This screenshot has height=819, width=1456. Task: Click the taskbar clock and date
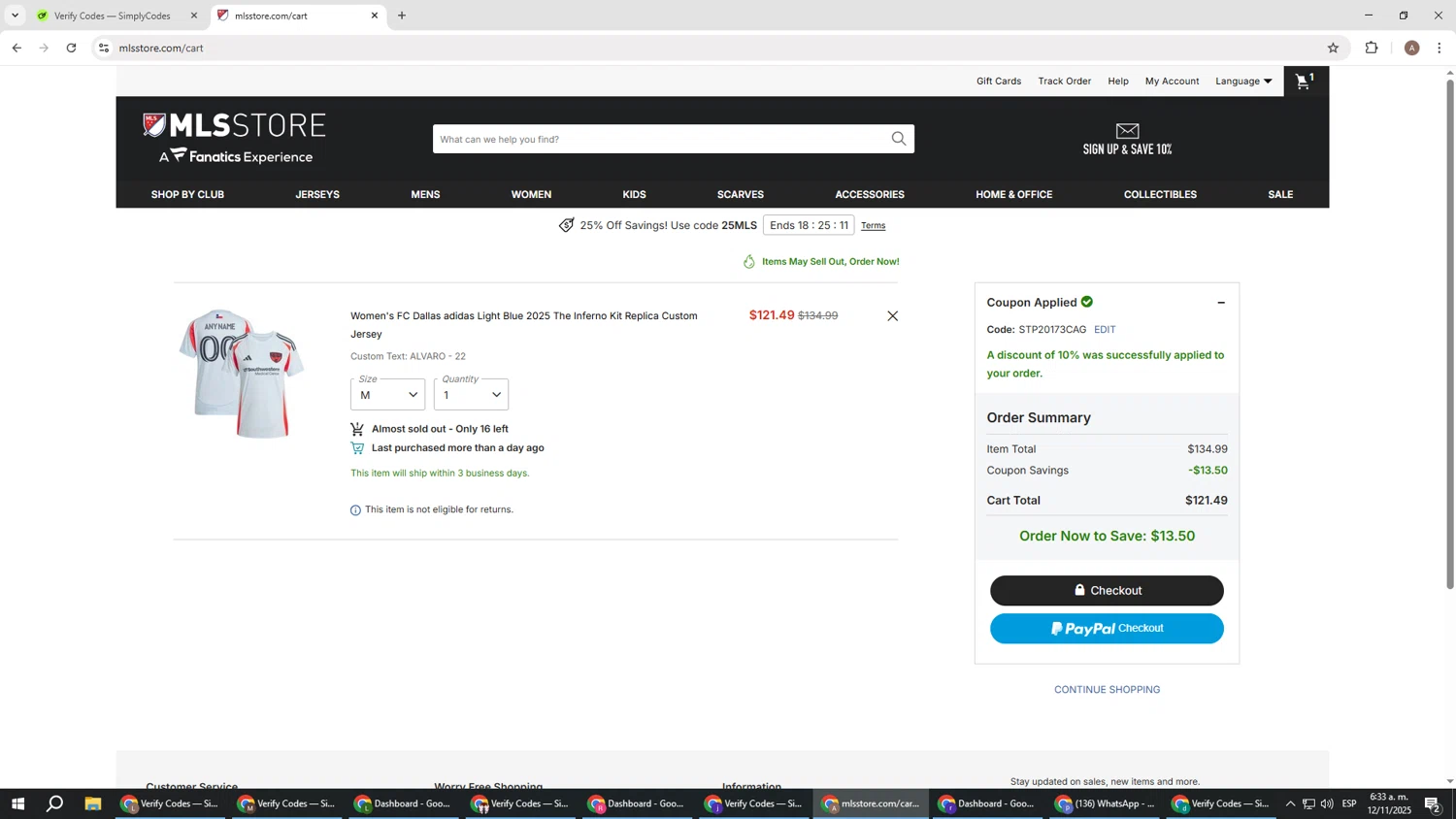click(x=1389, y=803)
